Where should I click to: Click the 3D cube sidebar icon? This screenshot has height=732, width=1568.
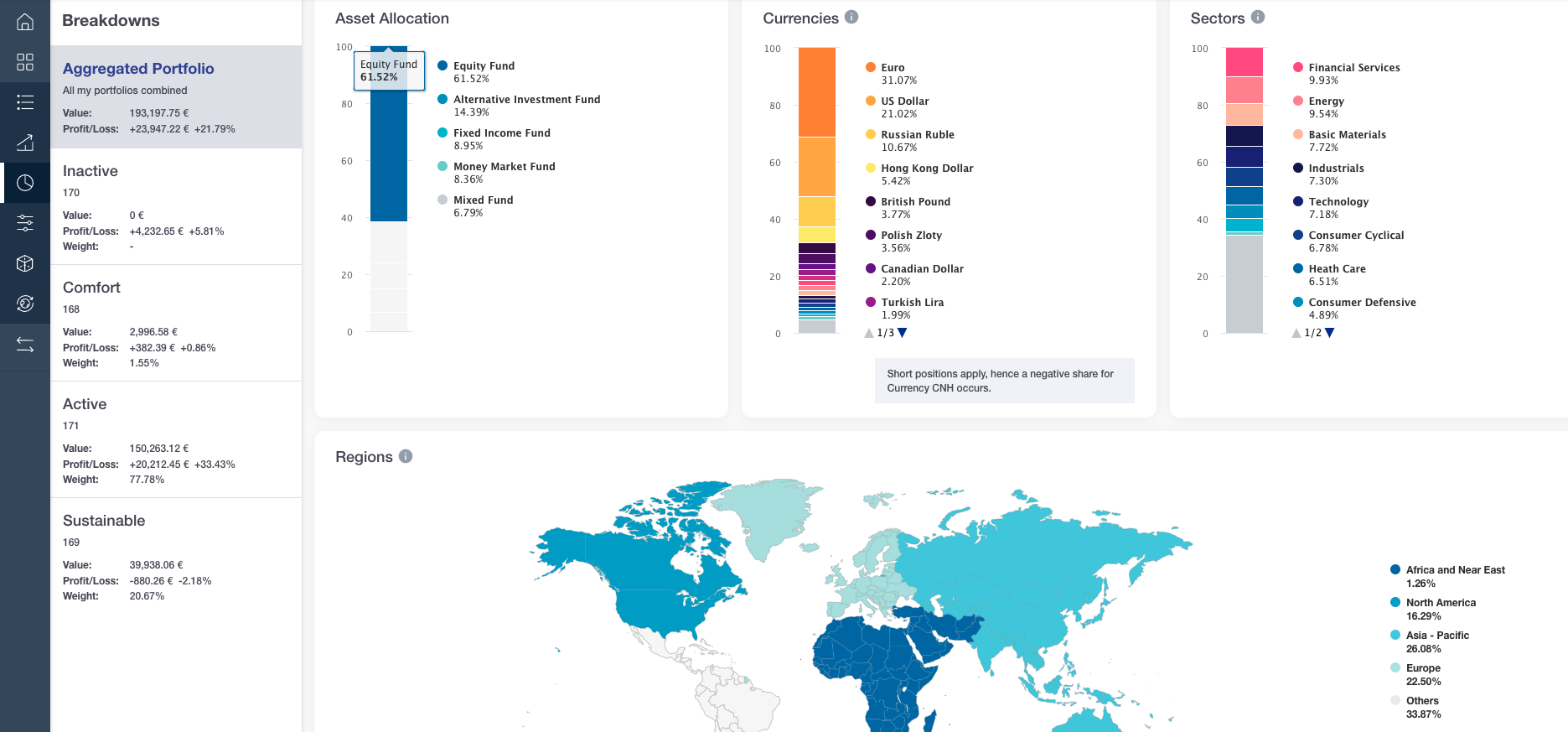point(25,263)
